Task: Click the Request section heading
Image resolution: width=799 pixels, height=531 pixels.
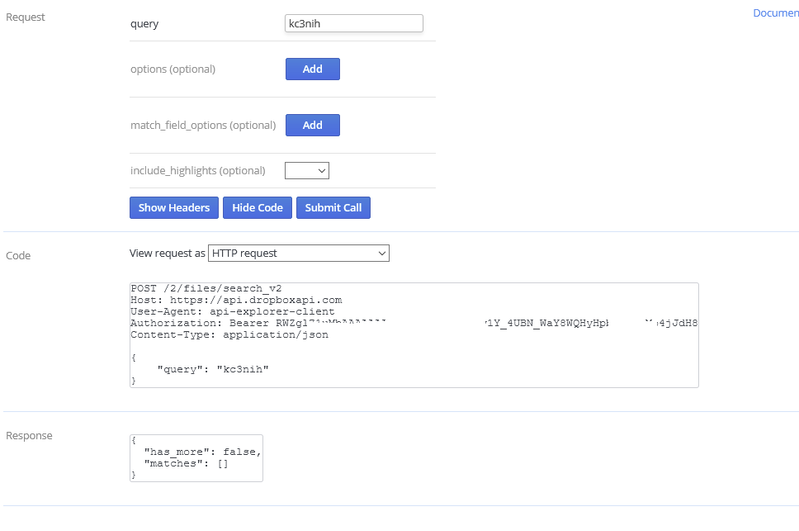Action: pyautogui.click(x=26, y=18)
